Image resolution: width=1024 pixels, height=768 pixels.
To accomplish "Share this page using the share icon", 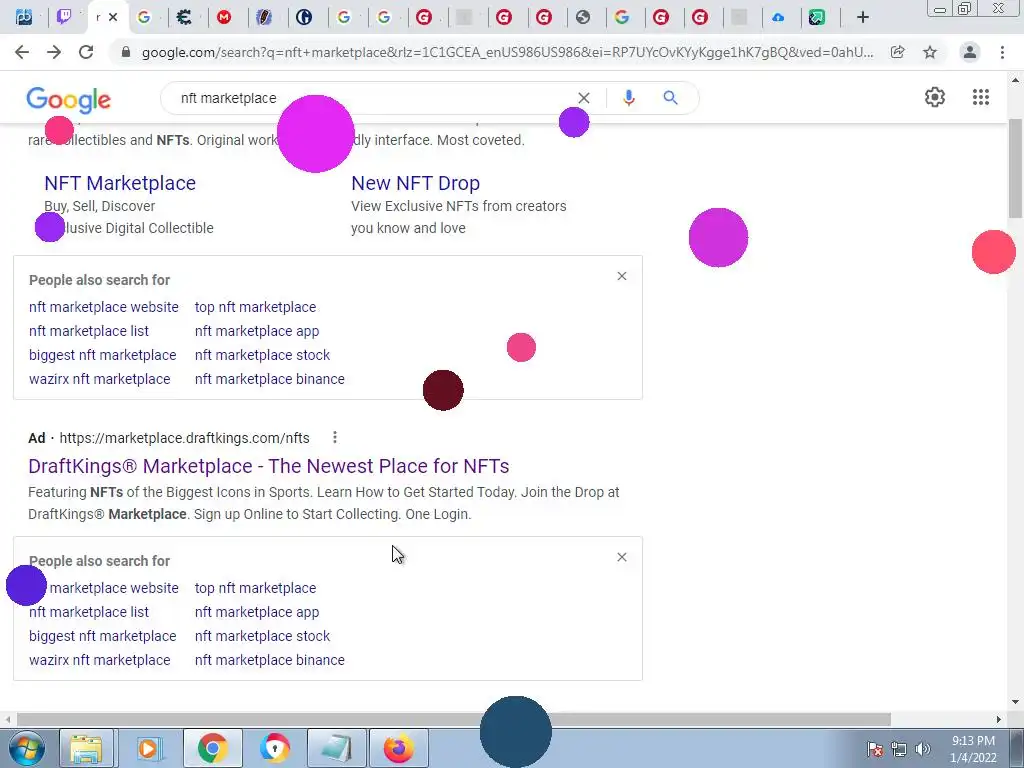I will pos(898,52).
